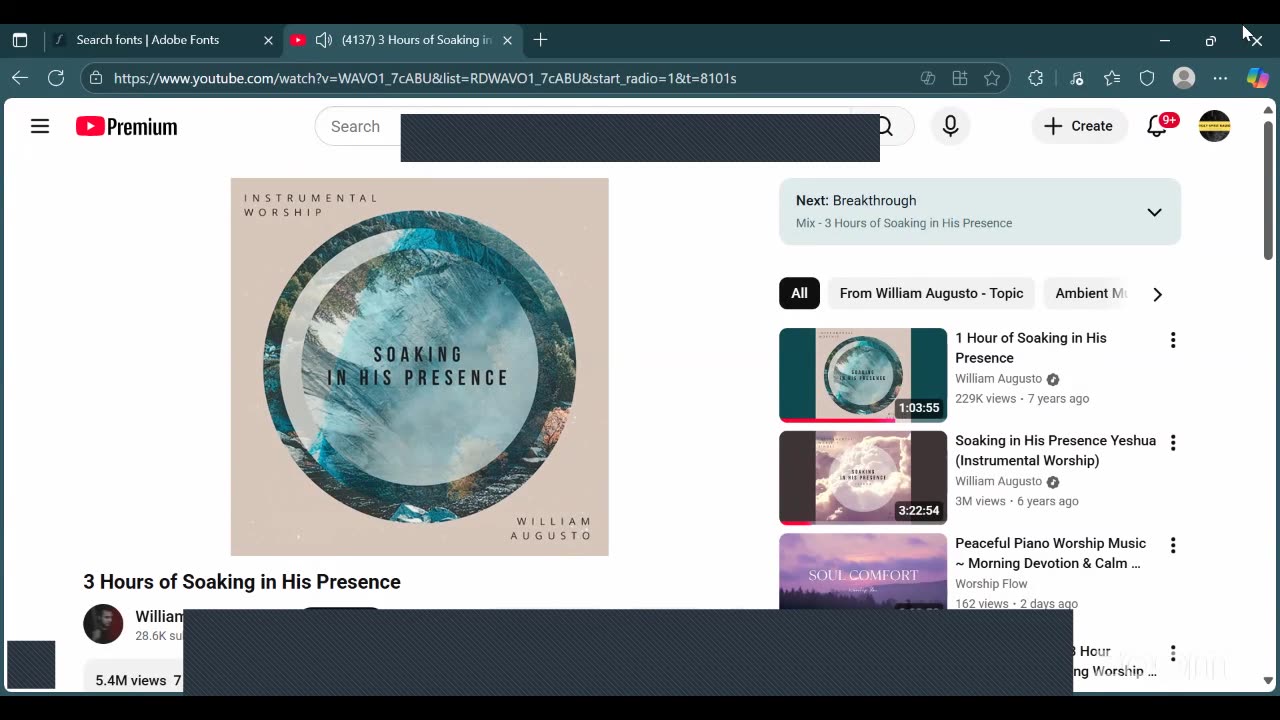Click the browser address bar URL
The width and height of the screenshot is (1280, 720).
[x=425, y=78]
